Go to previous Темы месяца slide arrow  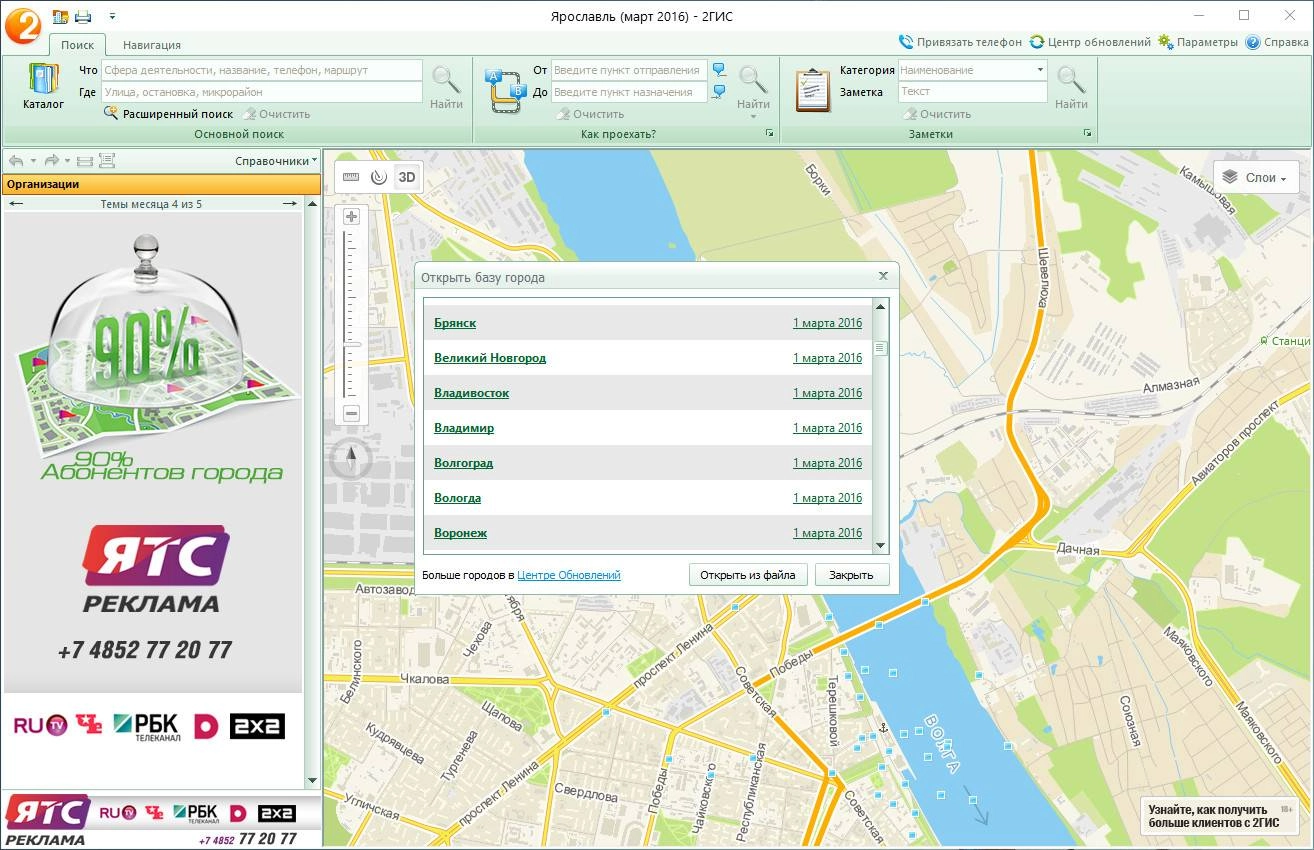(x=15, y=204)
